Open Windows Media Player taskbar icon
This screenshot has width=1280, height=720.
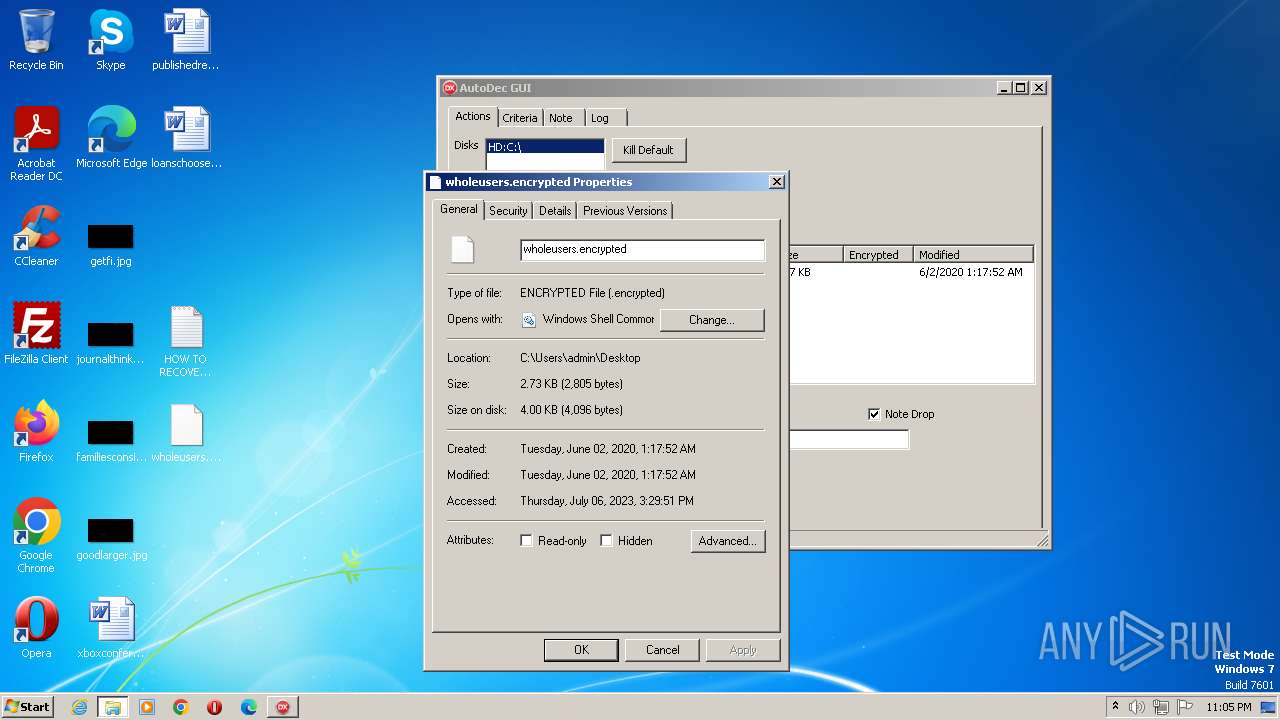click(x=146, y=707)
